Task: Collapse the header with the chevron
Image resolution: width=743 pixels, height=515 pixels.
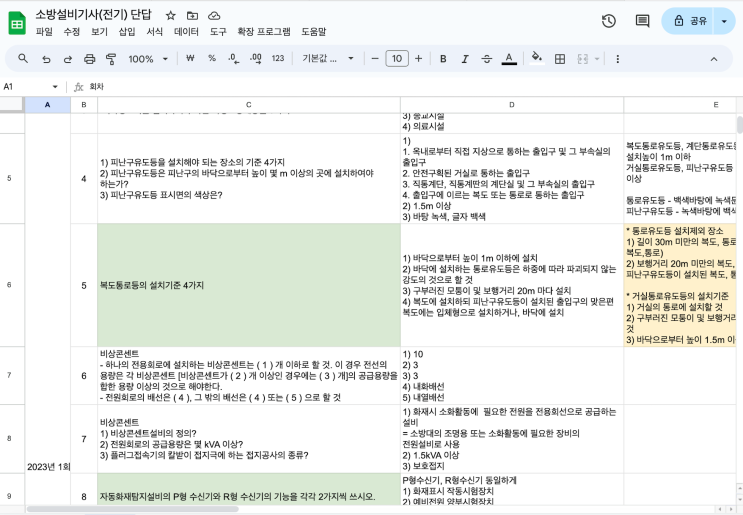Action: 714,59
